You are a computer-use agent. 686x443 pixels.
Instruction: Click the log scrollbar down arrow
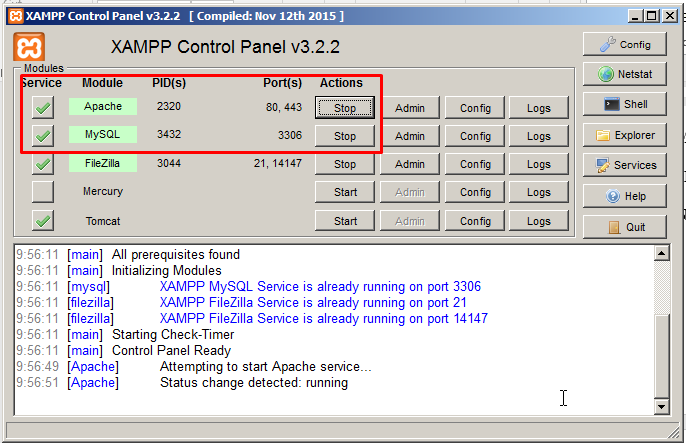[662, 407]
